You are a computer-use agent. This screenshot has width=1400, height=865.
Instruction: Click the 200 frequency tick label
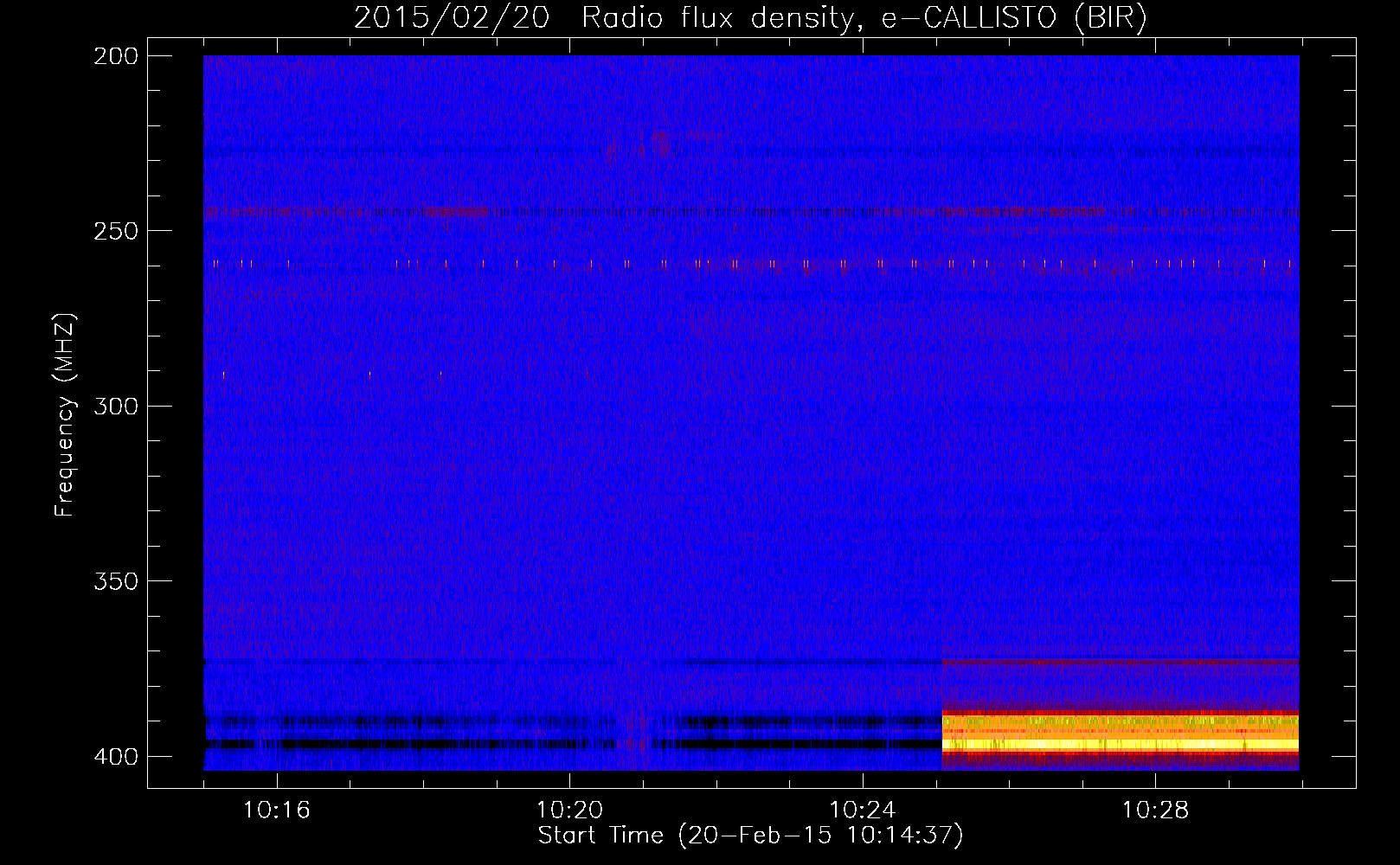(116, 56)
